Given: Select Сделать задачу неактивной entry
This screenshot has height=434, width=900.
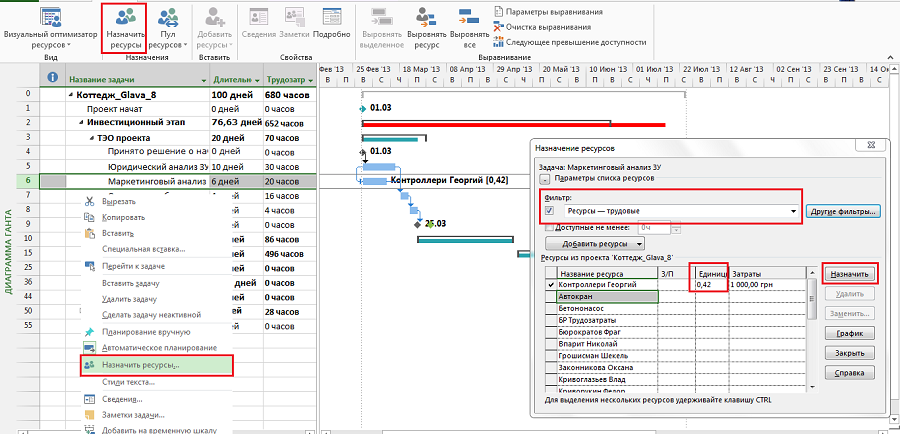Looking at the screenshot, I should pyautogui.click(x=151, y=315).
